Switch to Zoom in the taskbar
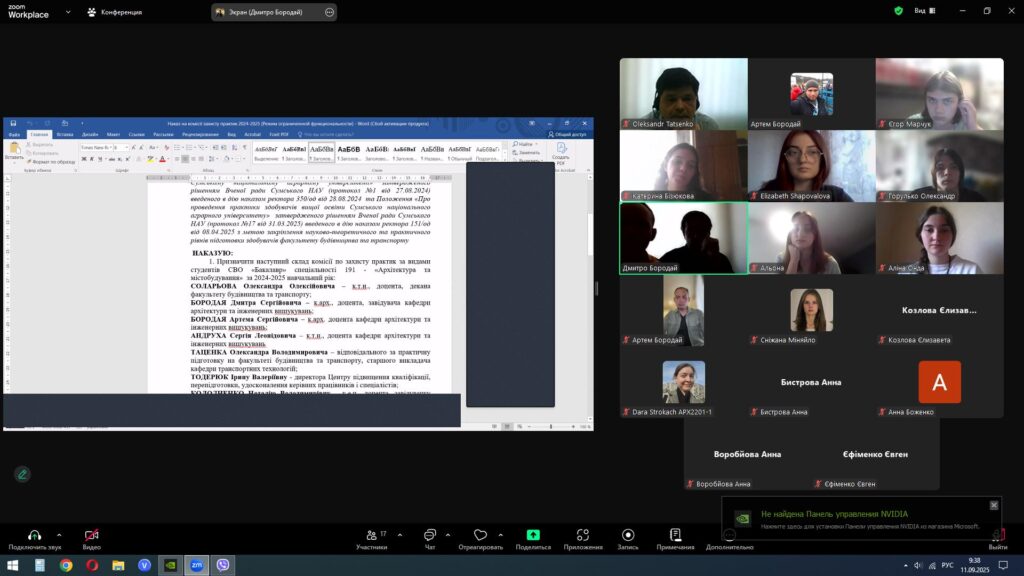The height and width of the screenshot is (576, 1024). 197,565
